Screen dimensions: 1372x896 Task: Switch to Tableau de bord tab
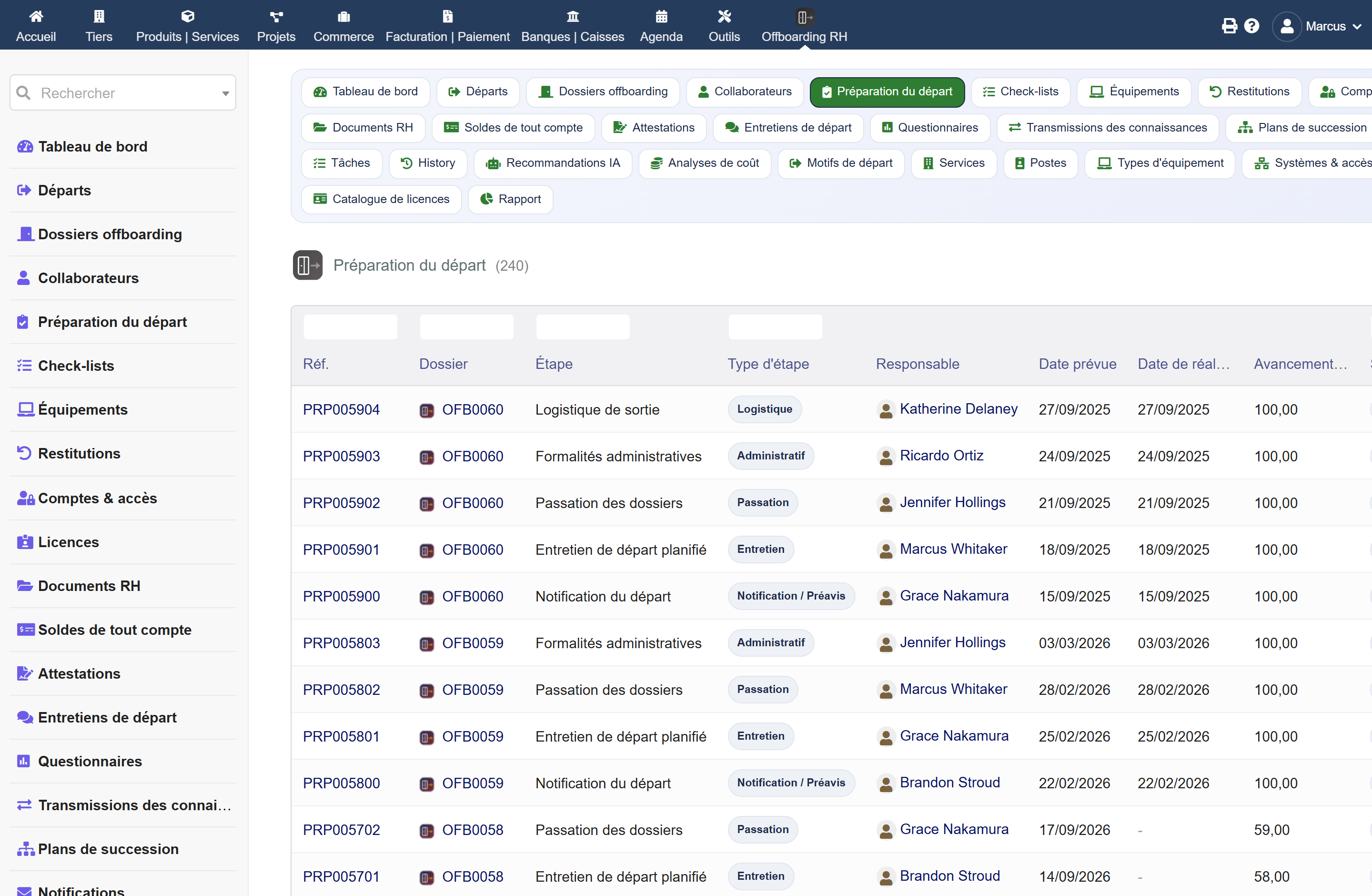point(365,92)
